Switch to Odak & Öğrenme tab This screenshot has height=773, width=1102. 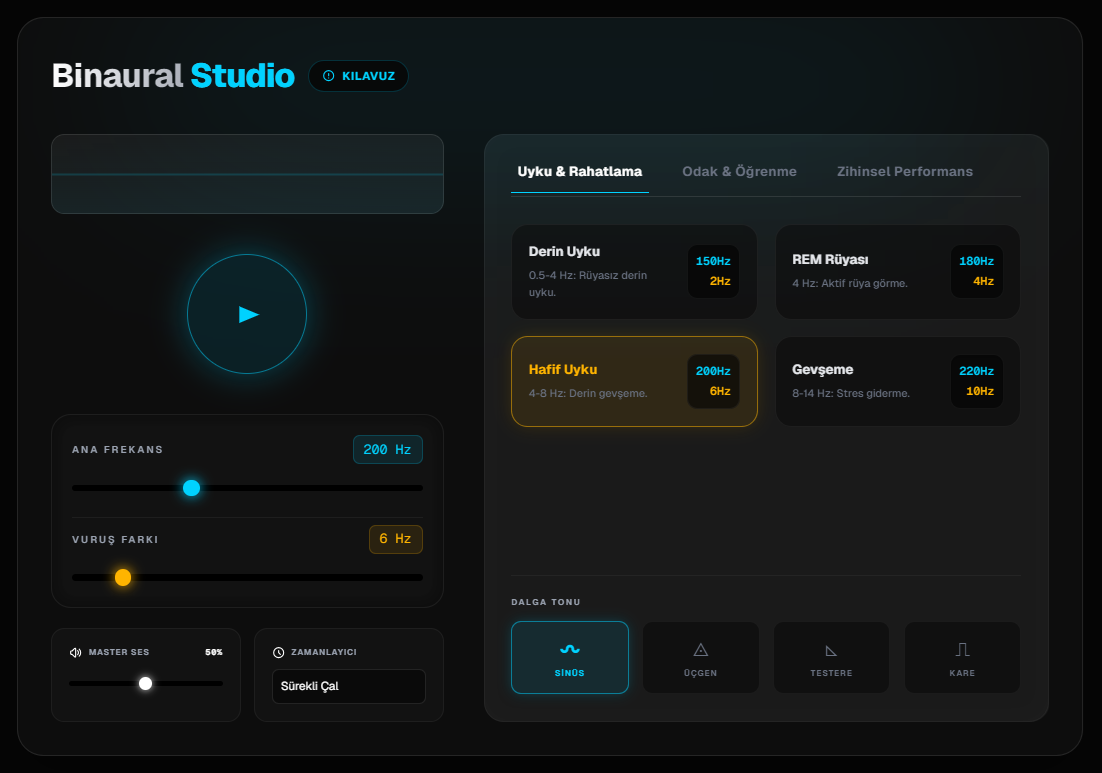(x=739, y=171)
